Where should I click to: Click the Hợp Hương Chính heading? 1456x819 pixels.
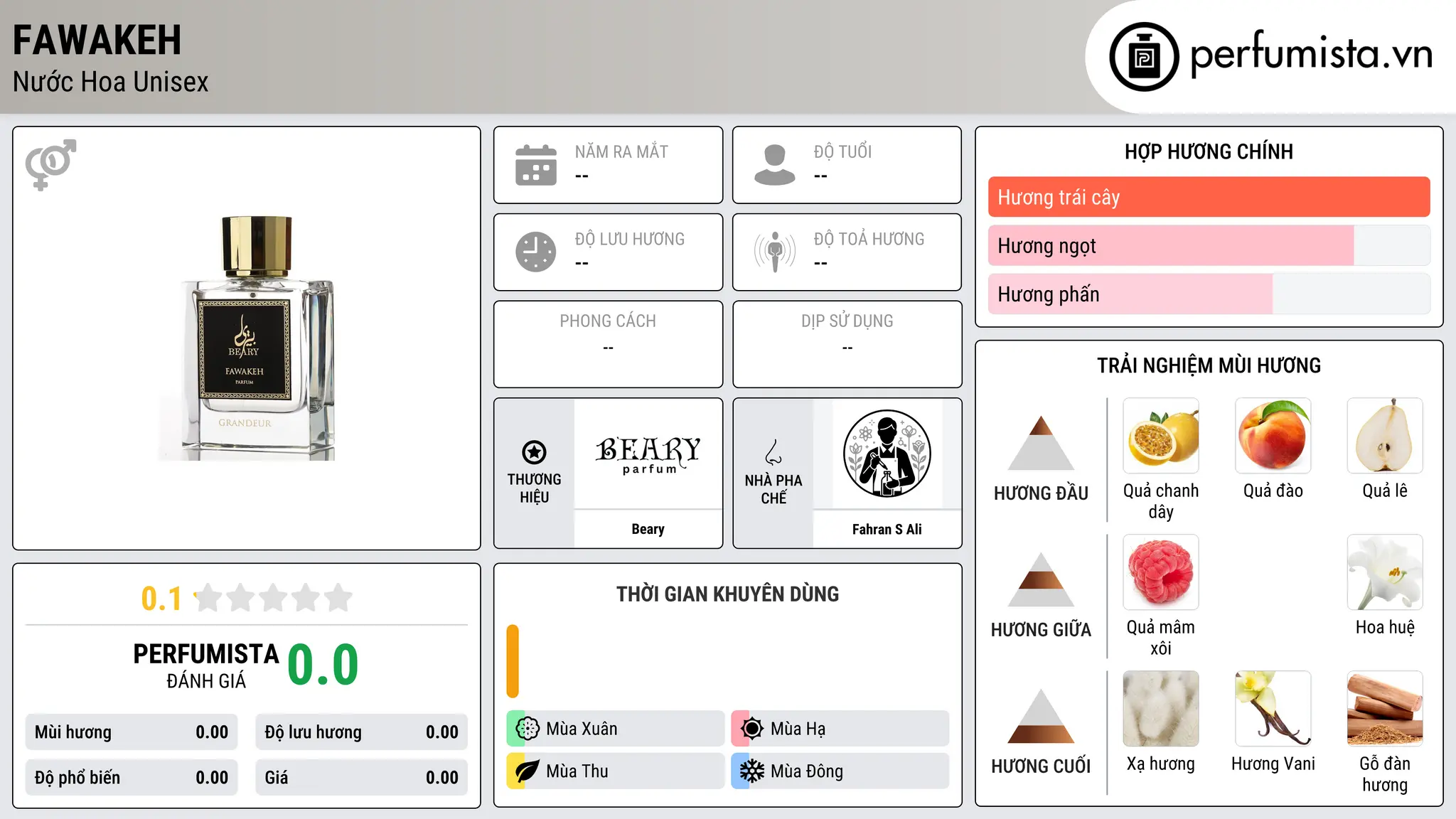1209,151
